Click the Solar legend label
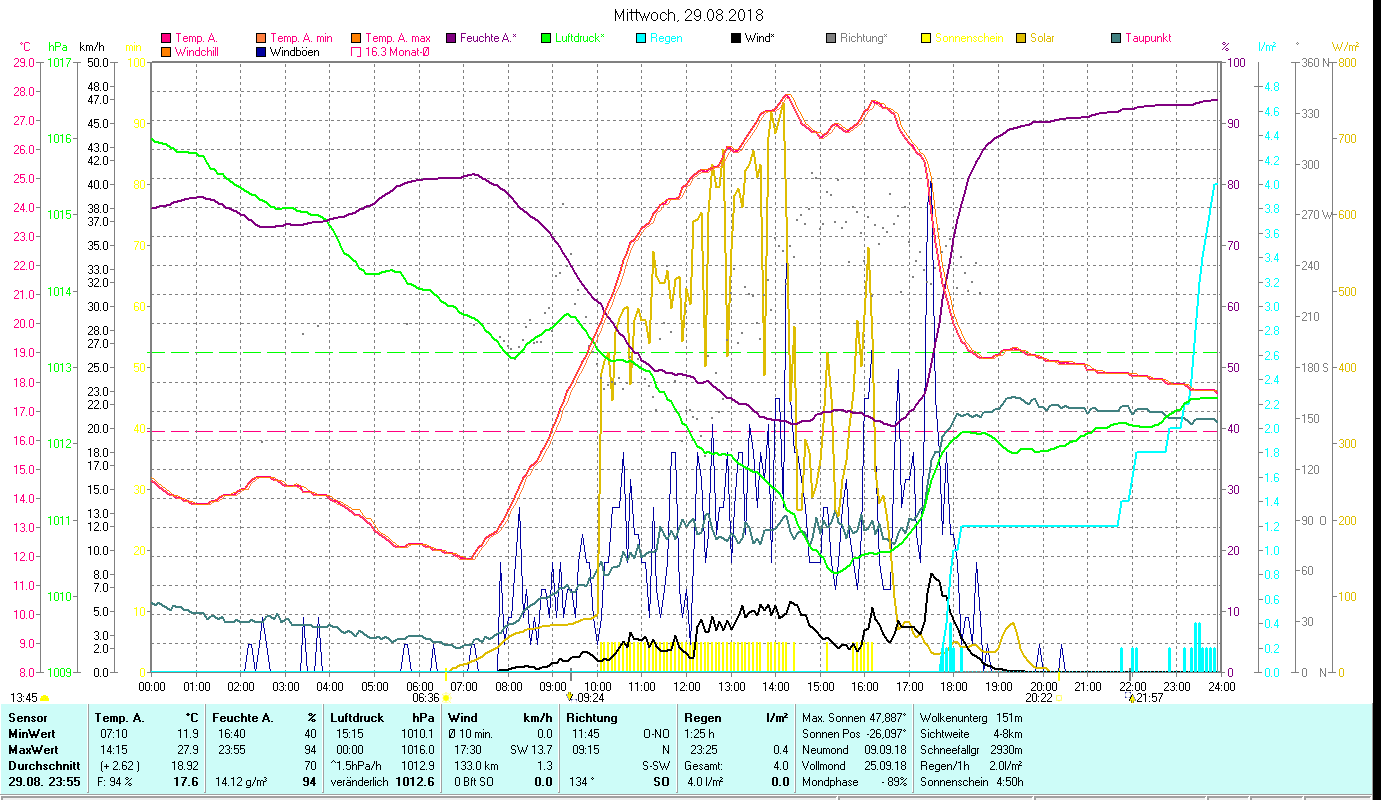Image resolution: width=1381 pixels, height=800 pixels. 1042,38
